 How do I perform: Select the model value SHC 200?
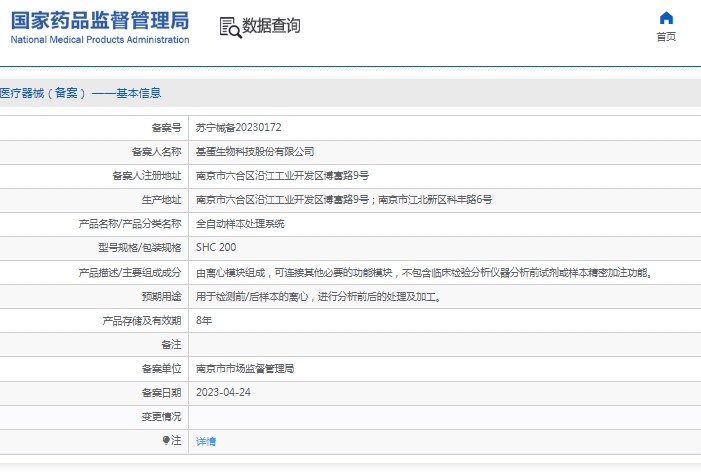(x=216, y=247)
